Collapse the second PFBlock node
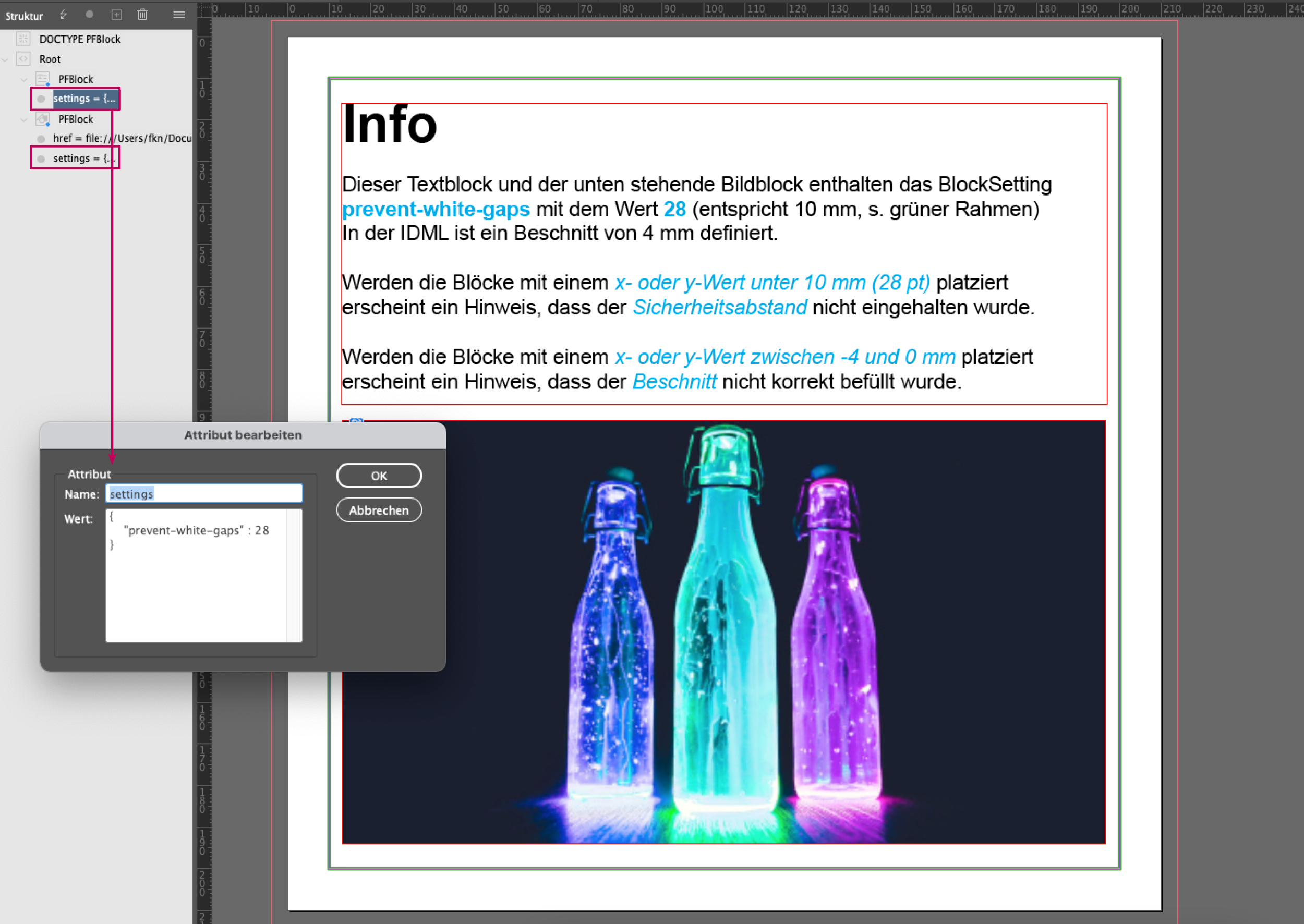Image resolution: width=1304 pixels, height=924 pixels. (x=24, y=119)
